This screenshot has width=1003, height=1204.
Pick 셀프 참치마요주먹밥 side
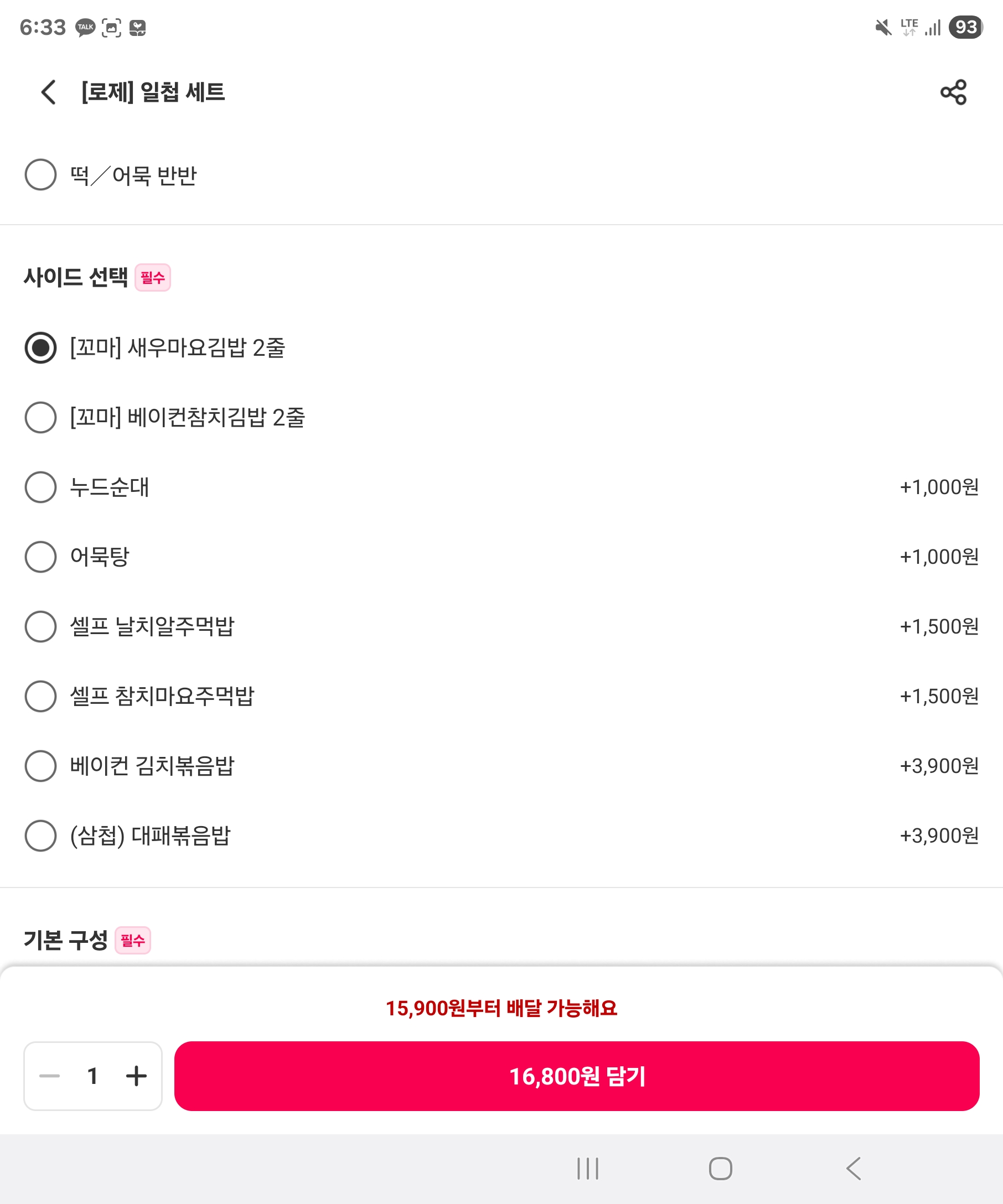click(41, 696)
